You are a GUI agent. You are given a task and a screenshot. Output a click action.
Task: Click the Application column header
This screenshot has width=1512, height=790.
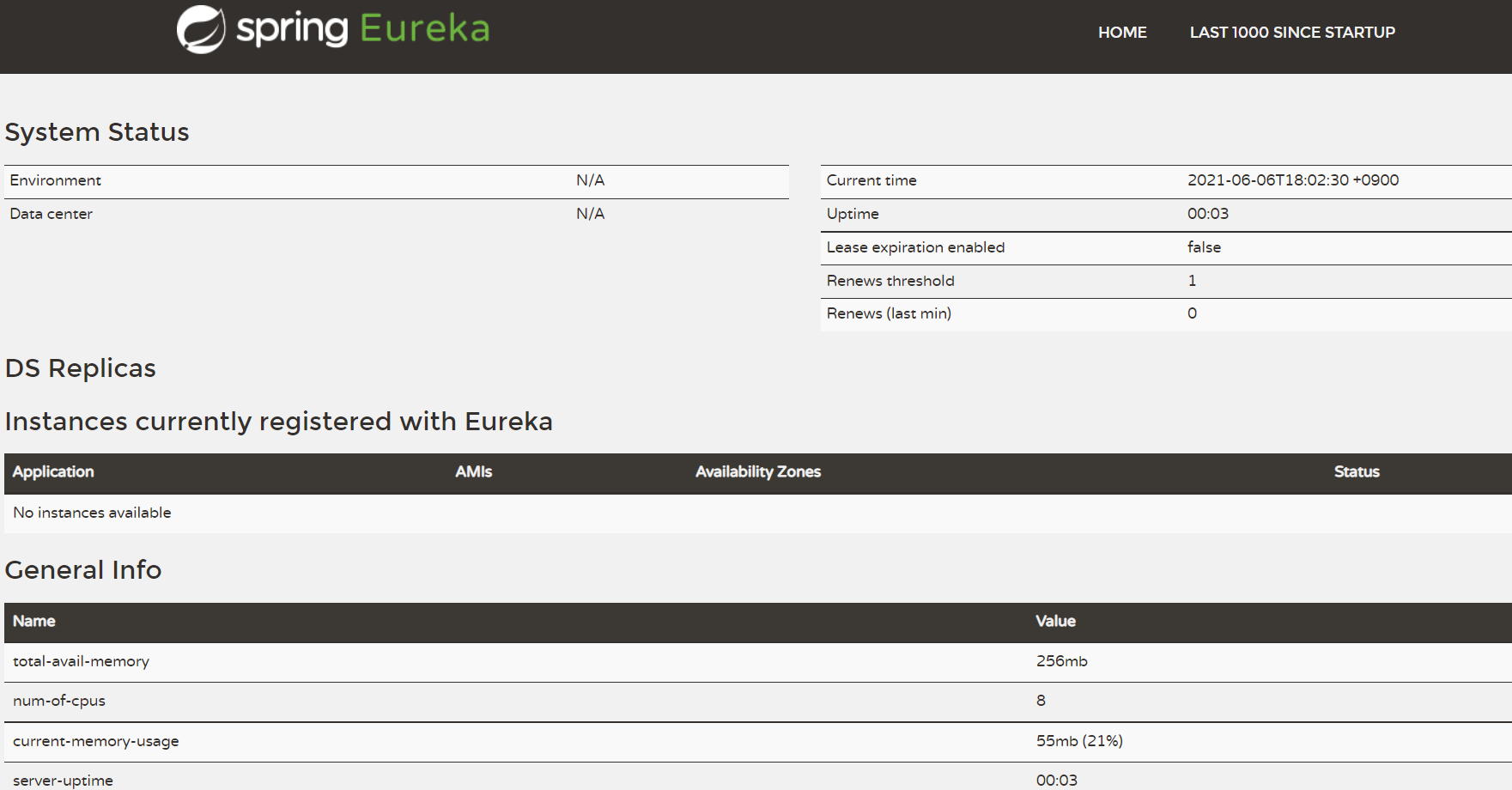click(53, 472)
